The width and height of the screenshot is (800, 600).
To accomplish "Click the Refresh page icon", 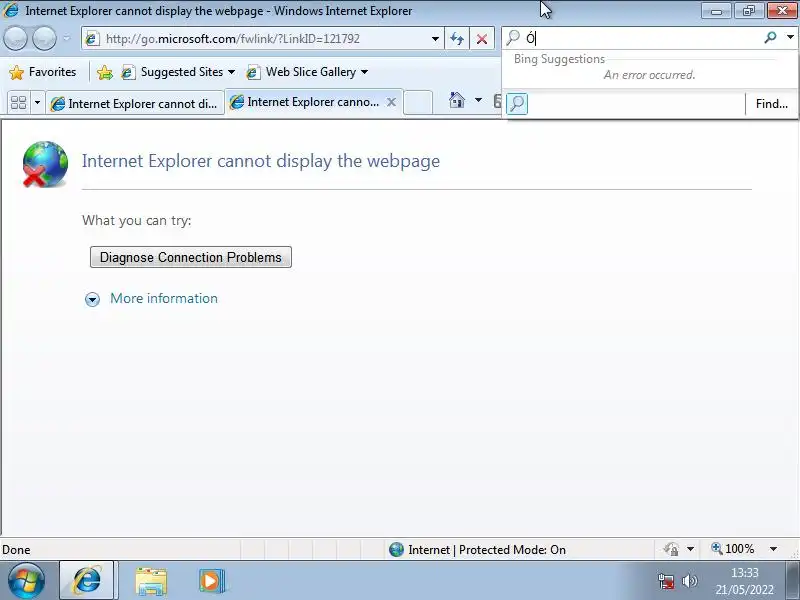I will click(x=457, y=39).
